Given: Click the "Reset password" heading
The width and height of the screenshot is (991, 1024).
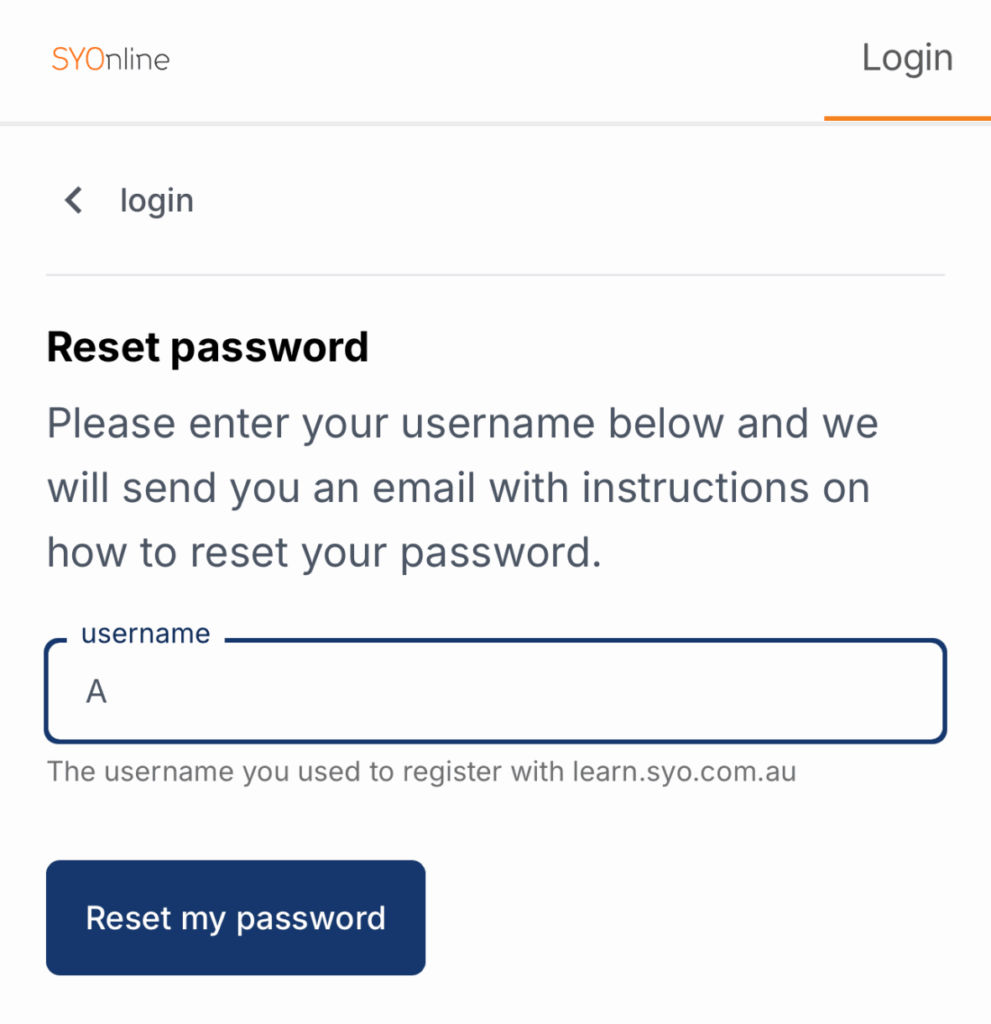Looking at the screenshot, I should click(208, 348).
